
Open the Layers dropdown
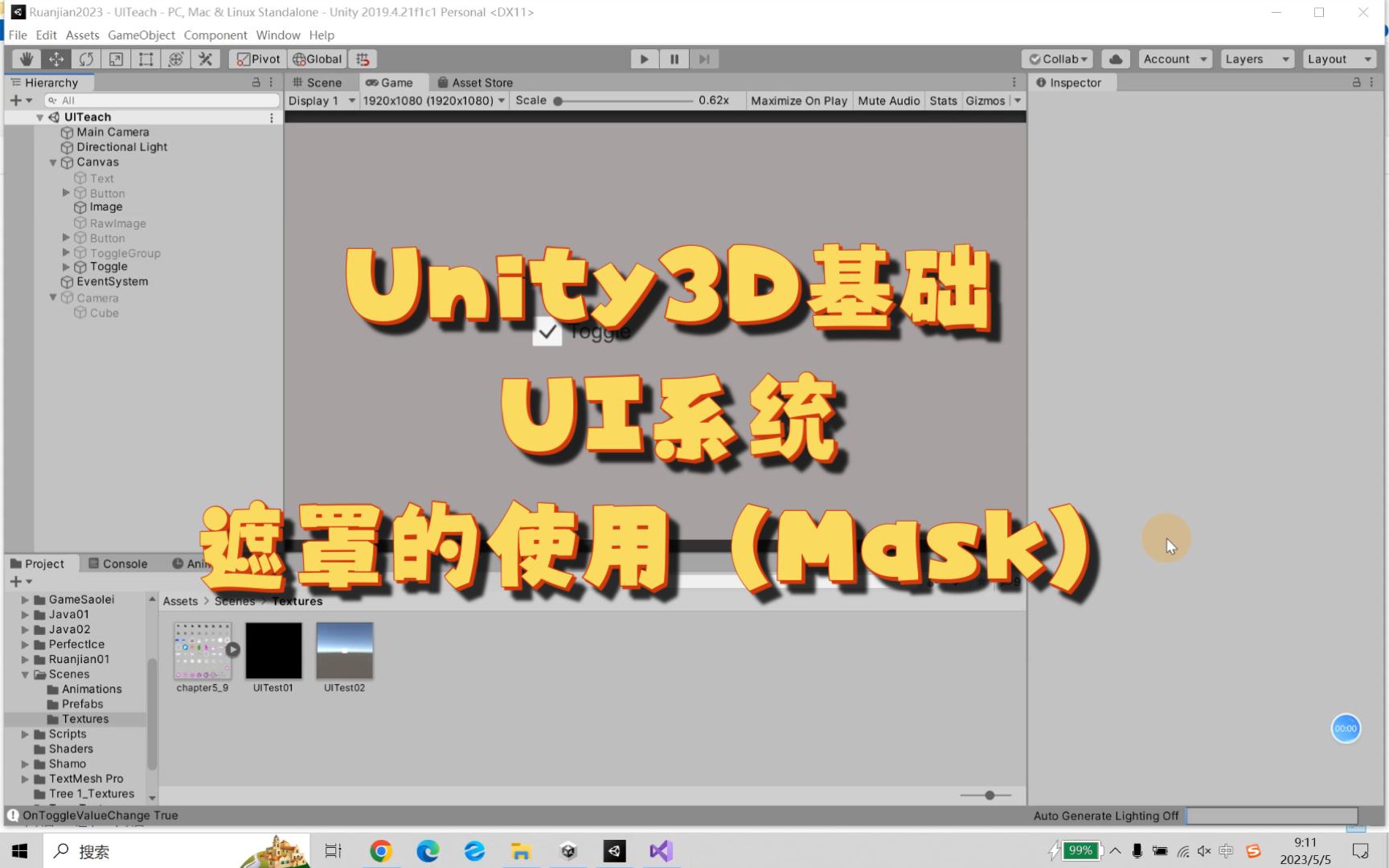tap(1257, 59)
